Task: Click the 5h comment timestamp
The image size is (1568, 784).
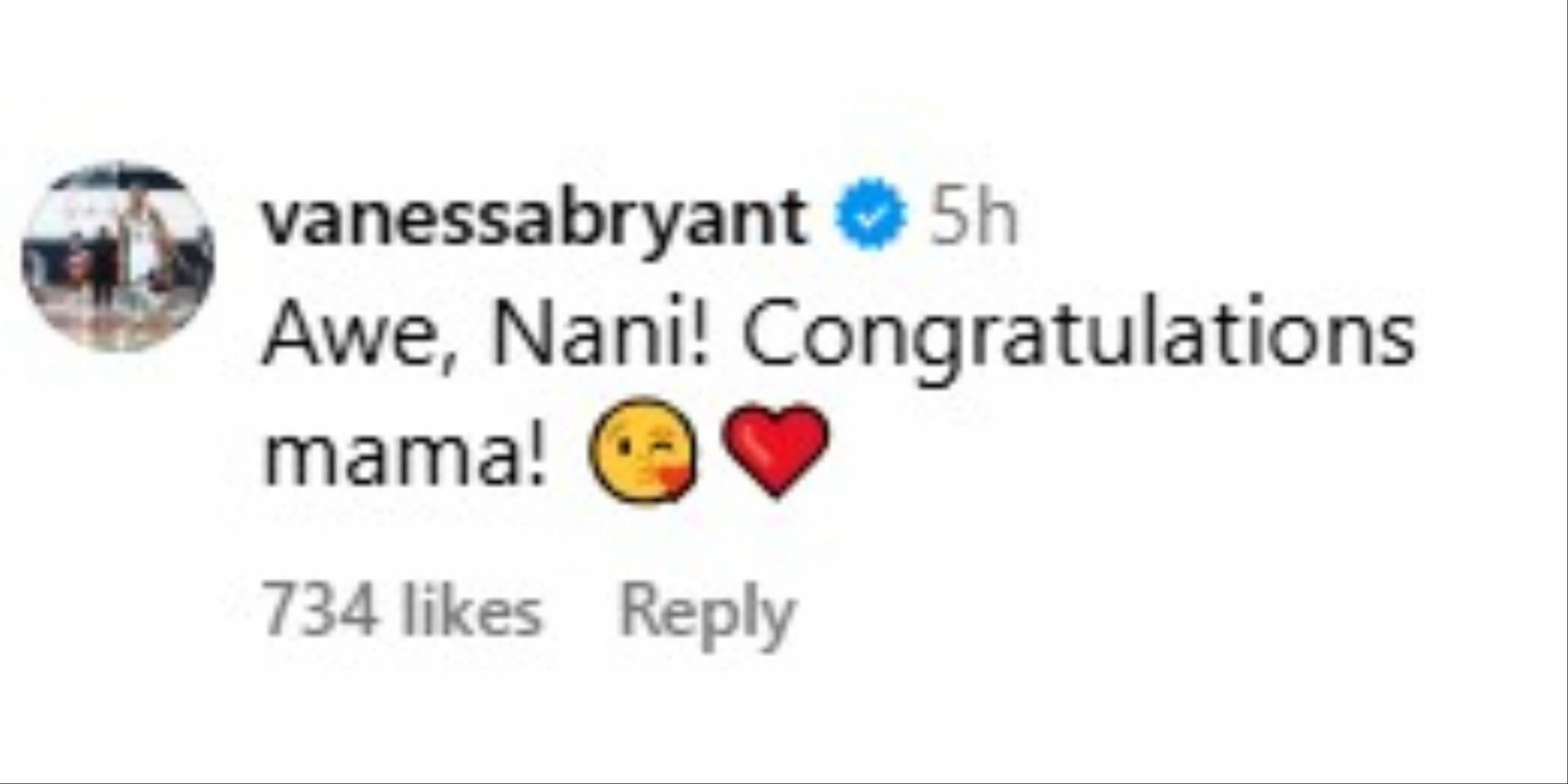Action: 973,219
